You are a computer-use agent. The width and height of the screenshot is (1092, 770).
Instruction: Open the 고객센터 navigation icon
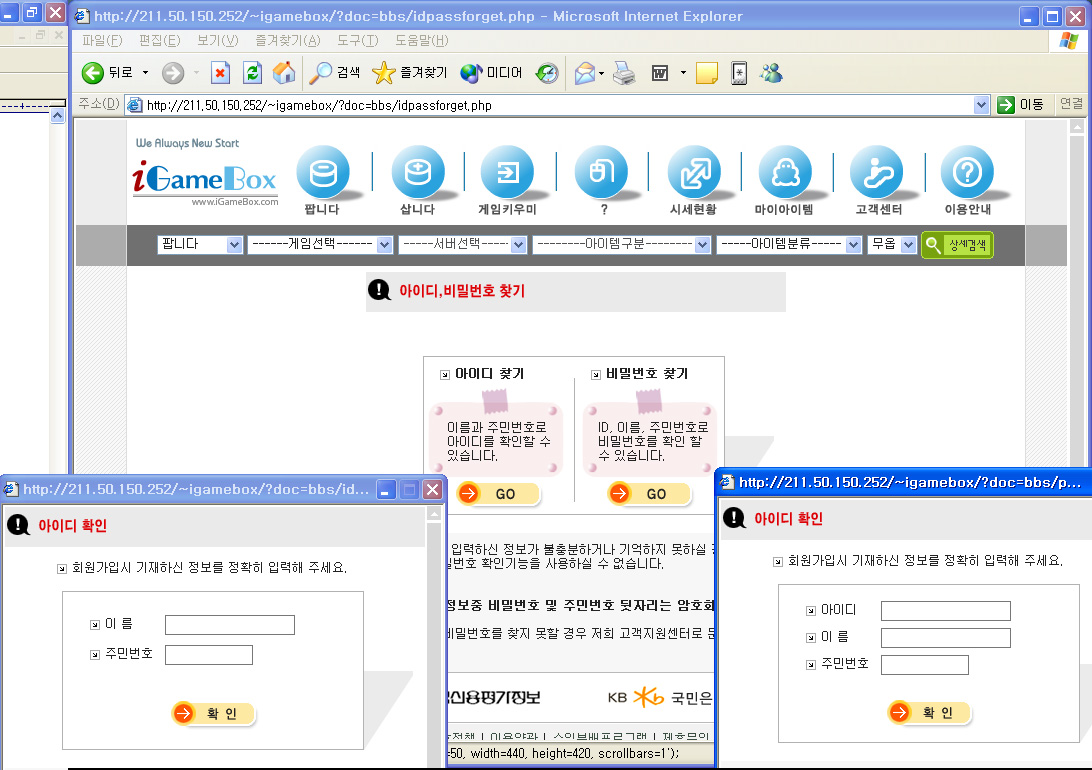coord(877,173)
